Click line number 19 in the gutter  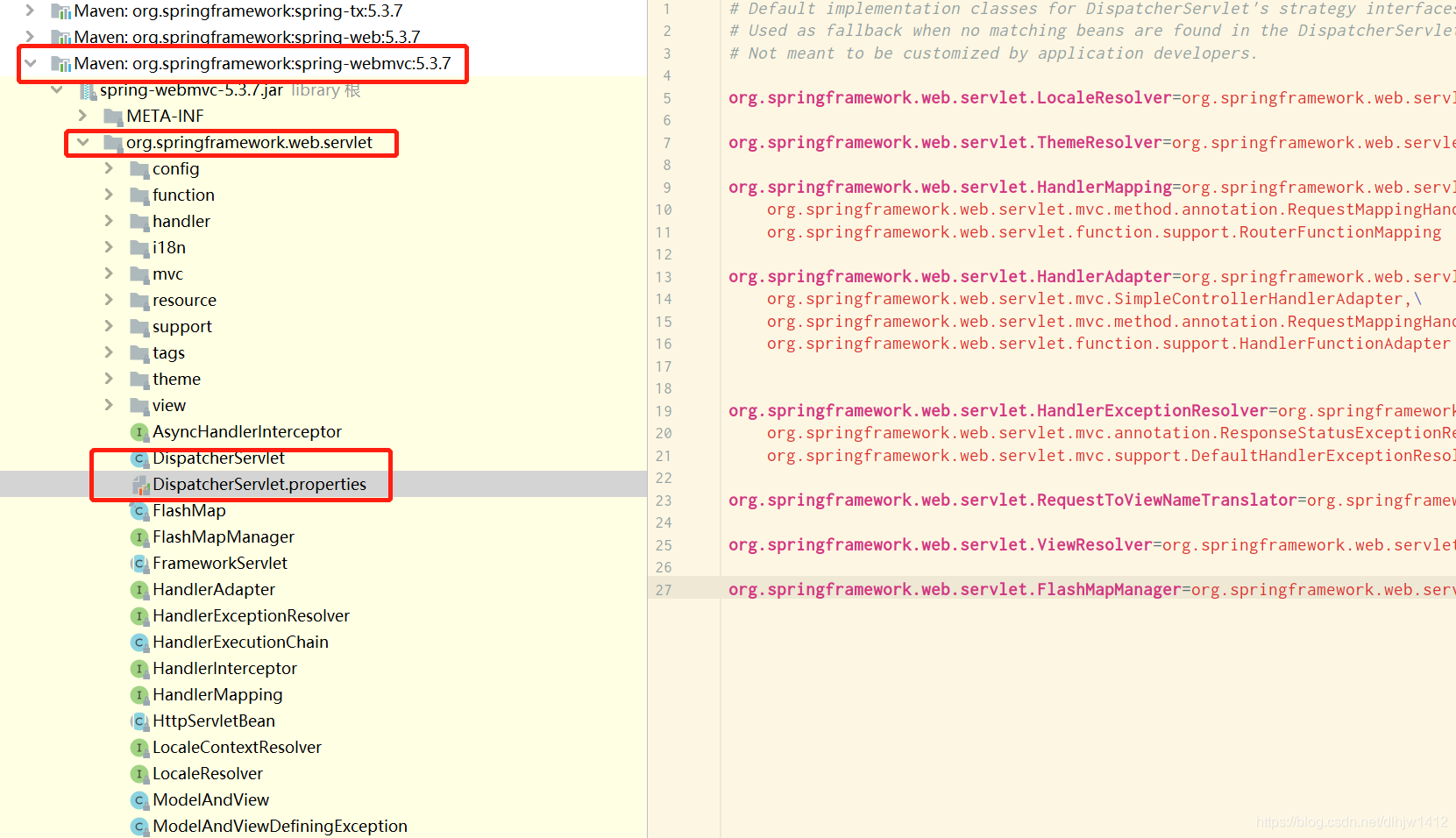point(664,410)
